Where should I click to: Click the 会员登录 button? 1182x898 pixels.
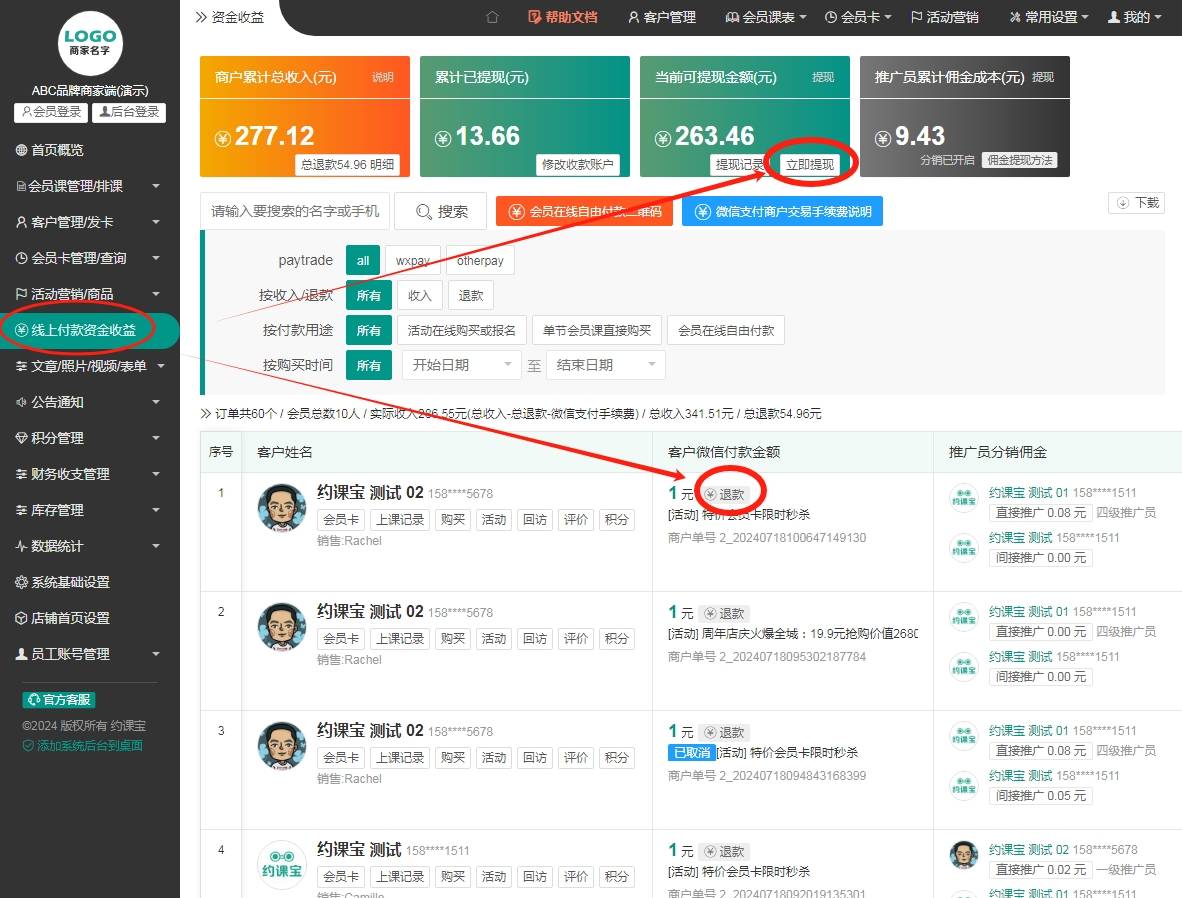click(51, 112)
